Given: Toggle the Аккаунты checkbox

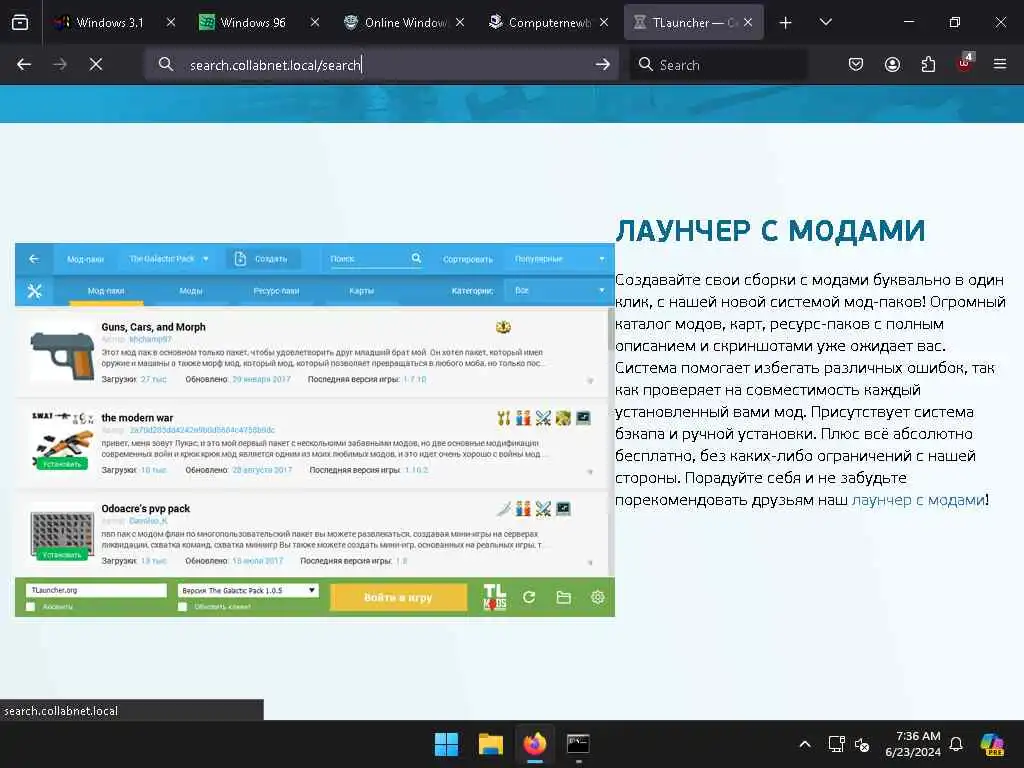Looking at the screenshot, I should 30,607.
